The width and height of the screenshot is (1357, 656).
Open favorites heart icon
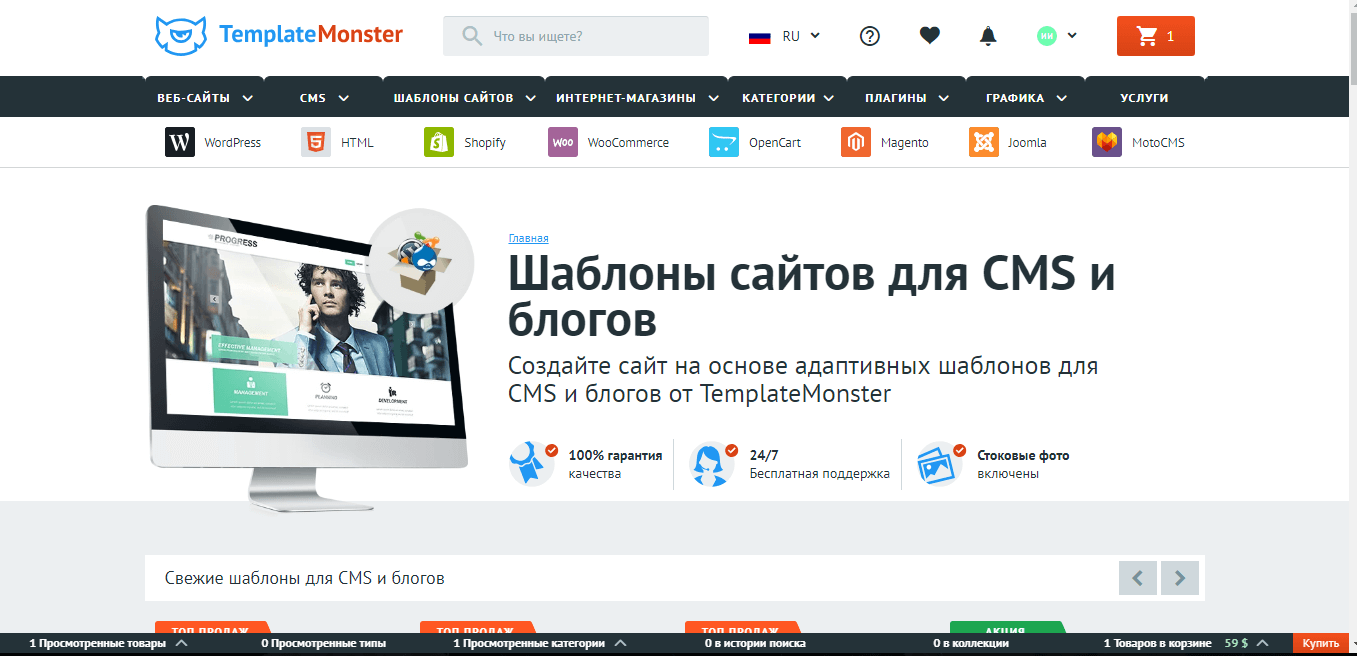929,36
